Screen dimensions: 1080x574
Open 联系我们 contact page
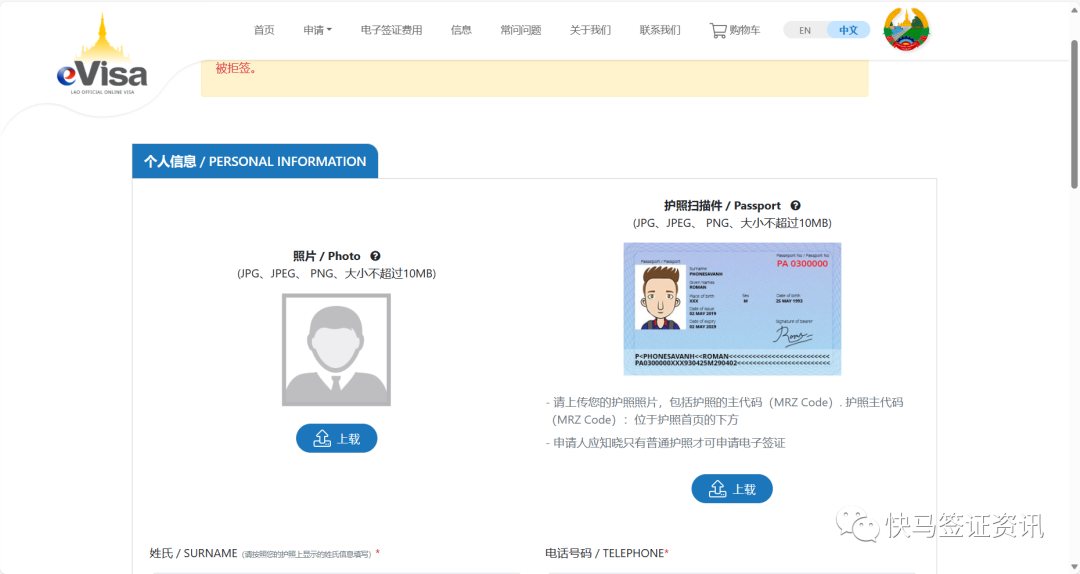[660, 30]
